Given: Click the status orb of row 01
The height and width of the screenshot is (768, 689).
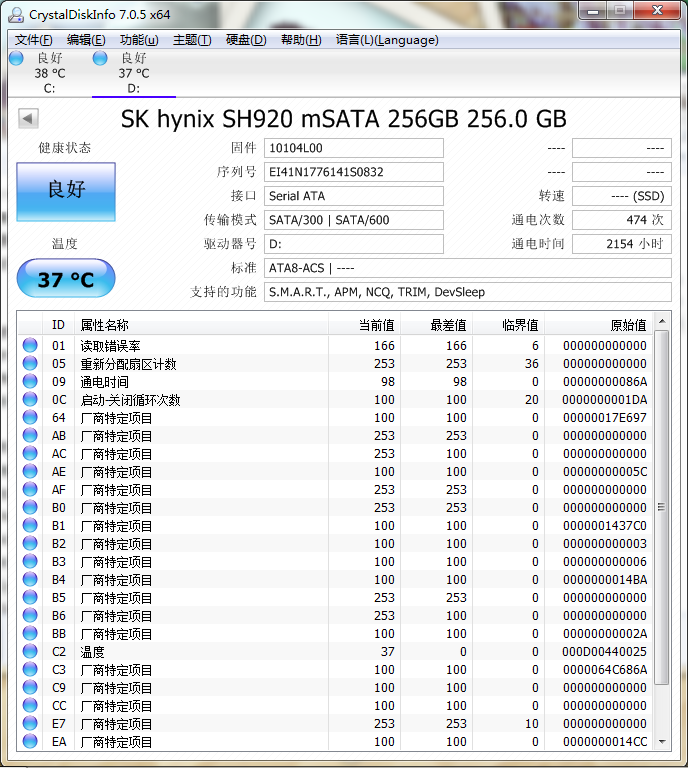Looking at the screenshot, I should click(x=30, y=345).
